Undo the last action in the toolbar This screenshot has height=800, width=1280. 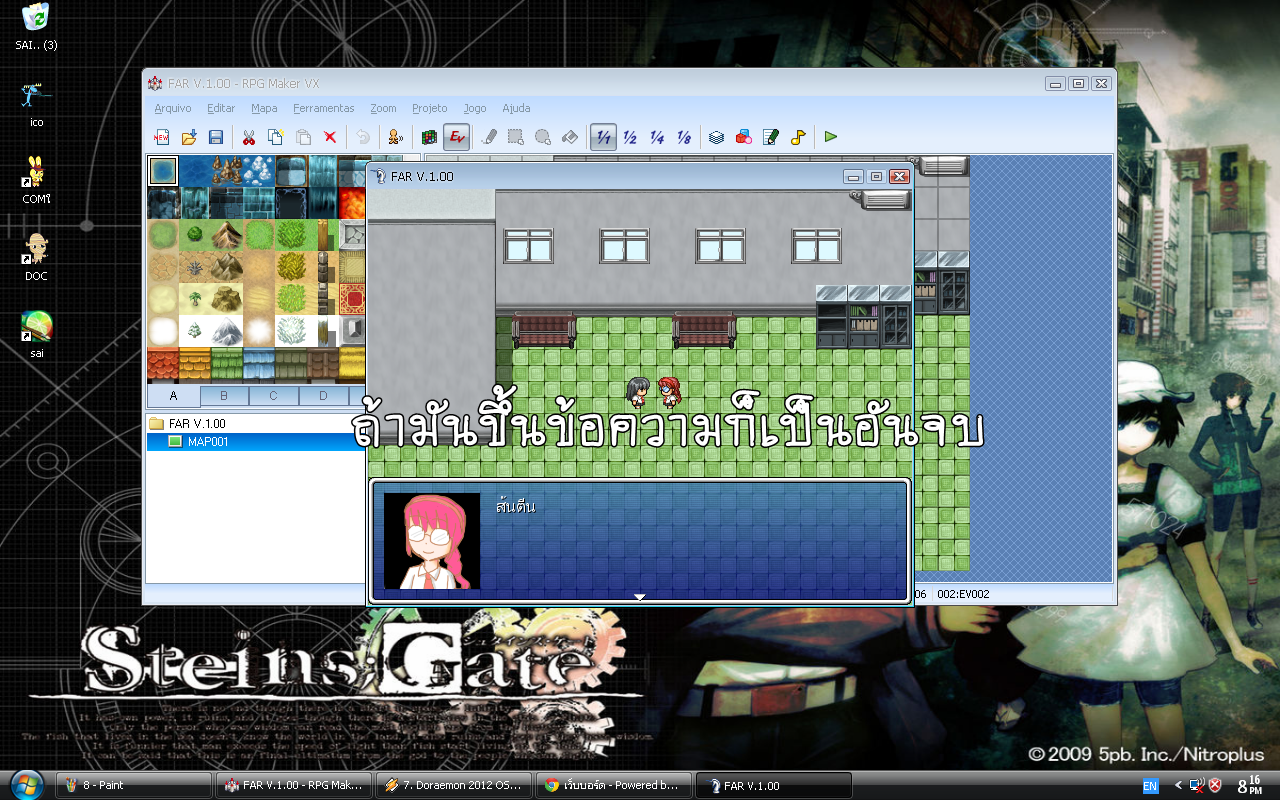363,137
